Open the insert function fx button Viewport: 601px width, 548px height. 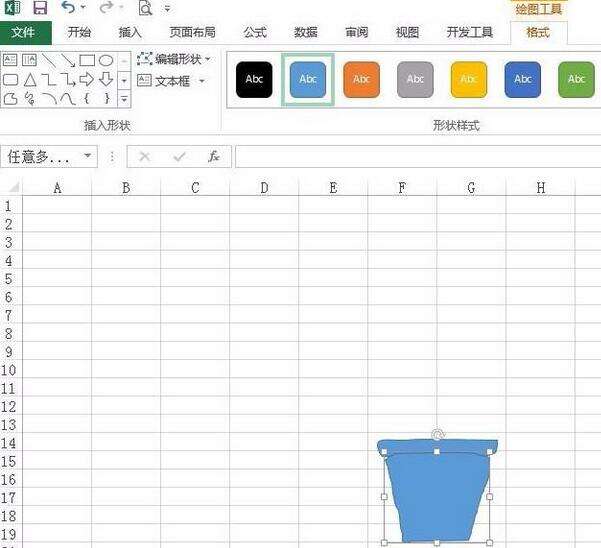point(214,156)
